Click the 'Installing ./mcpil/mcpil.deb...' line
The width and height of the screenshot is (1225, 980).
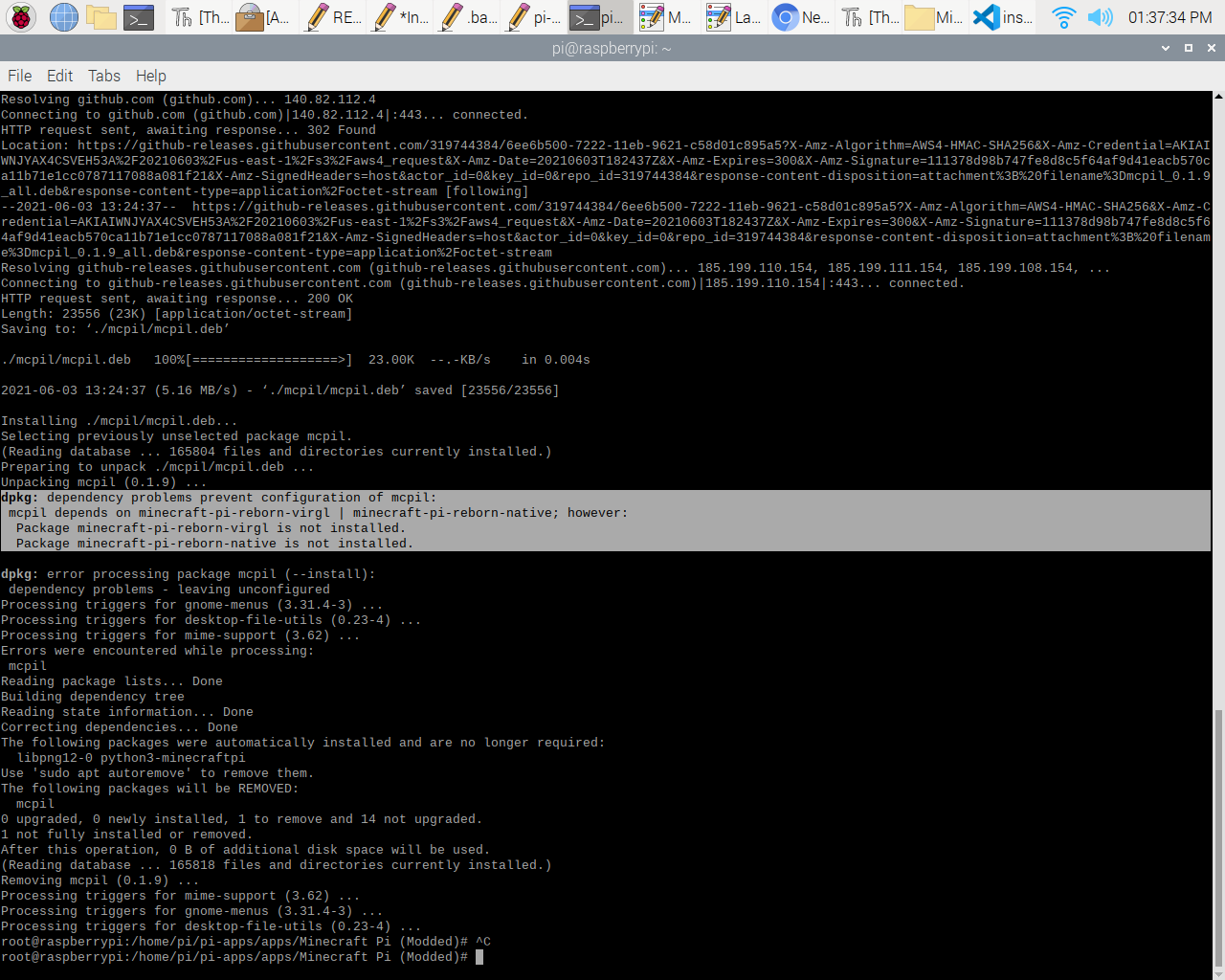click(120, 421)
